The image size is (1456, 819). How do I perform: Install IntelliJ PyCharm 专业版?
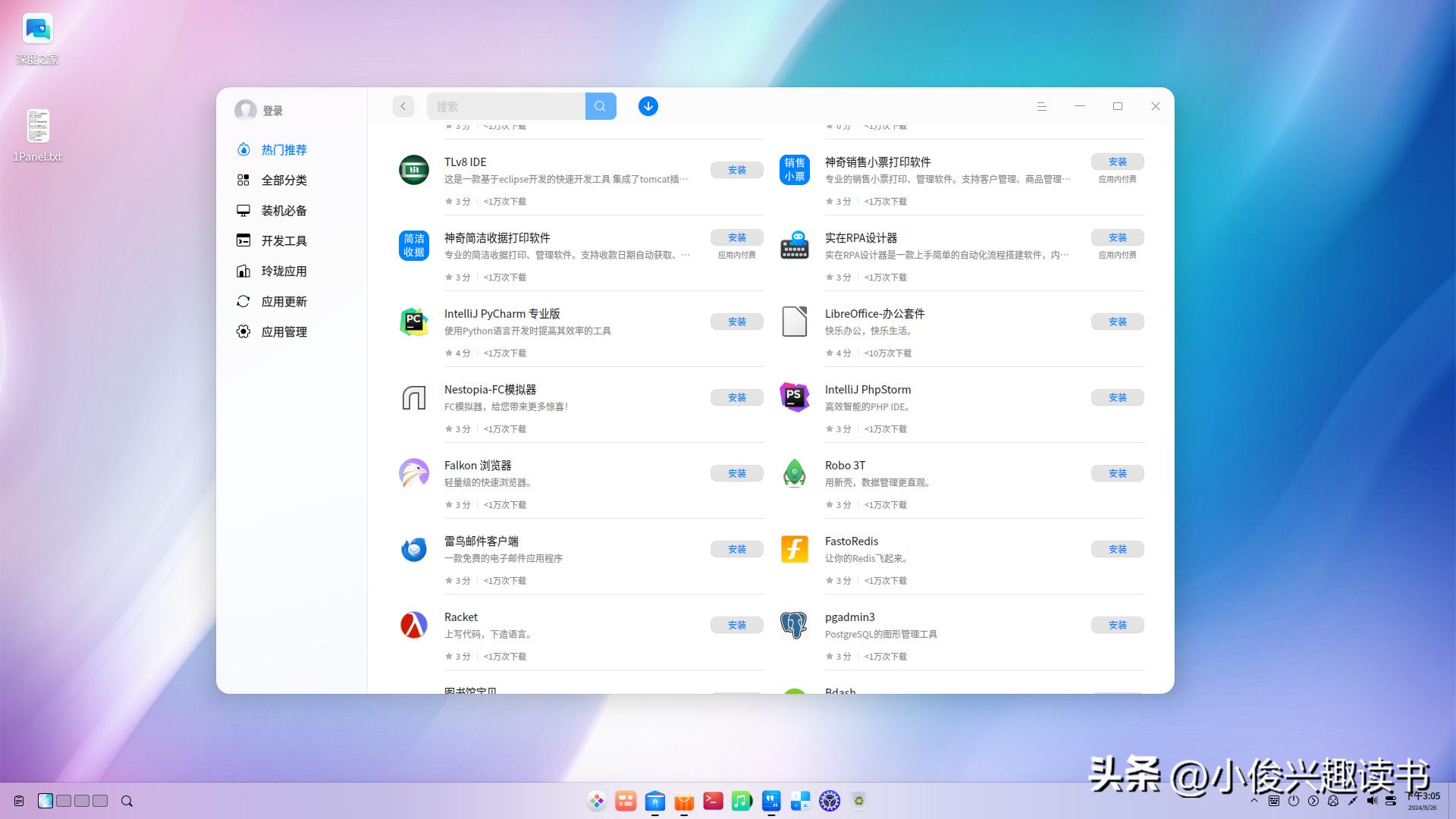pos(737,322)
